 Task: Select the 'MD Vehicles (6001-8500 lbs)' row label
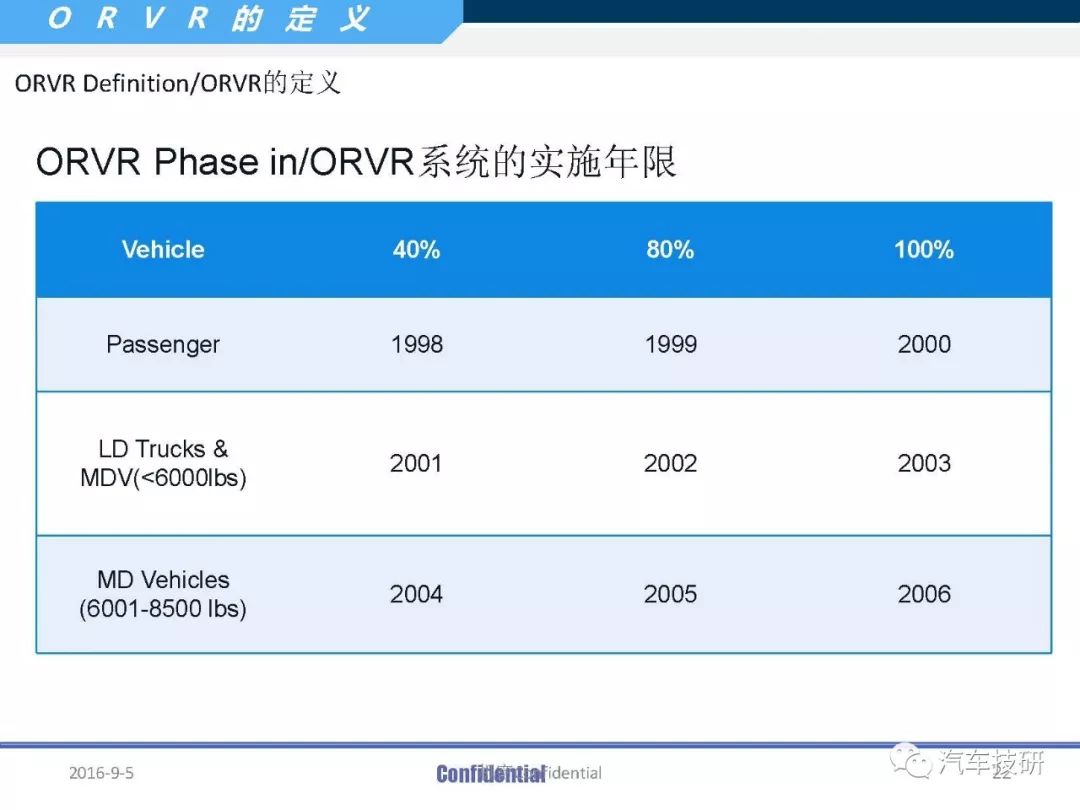(163, 594)
